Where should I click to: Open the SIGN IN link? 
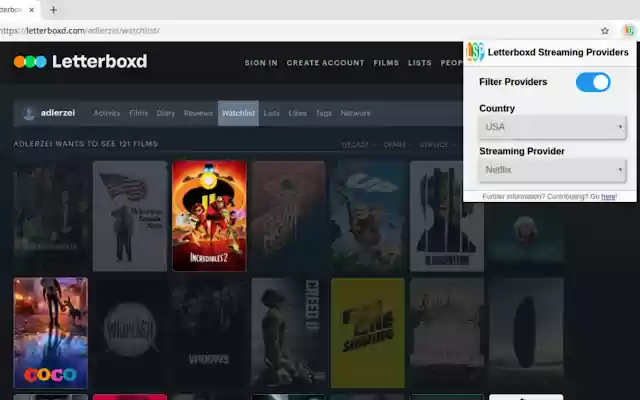(x=261, y=63)
